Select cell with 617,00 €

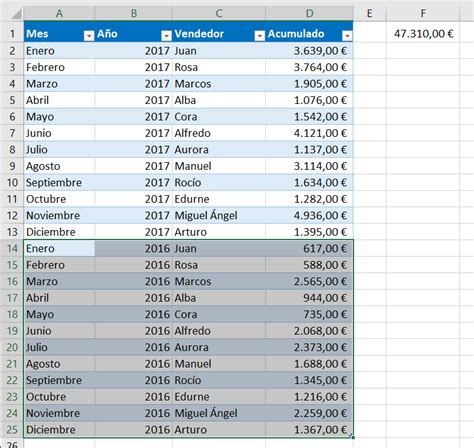tap(309, 248)
